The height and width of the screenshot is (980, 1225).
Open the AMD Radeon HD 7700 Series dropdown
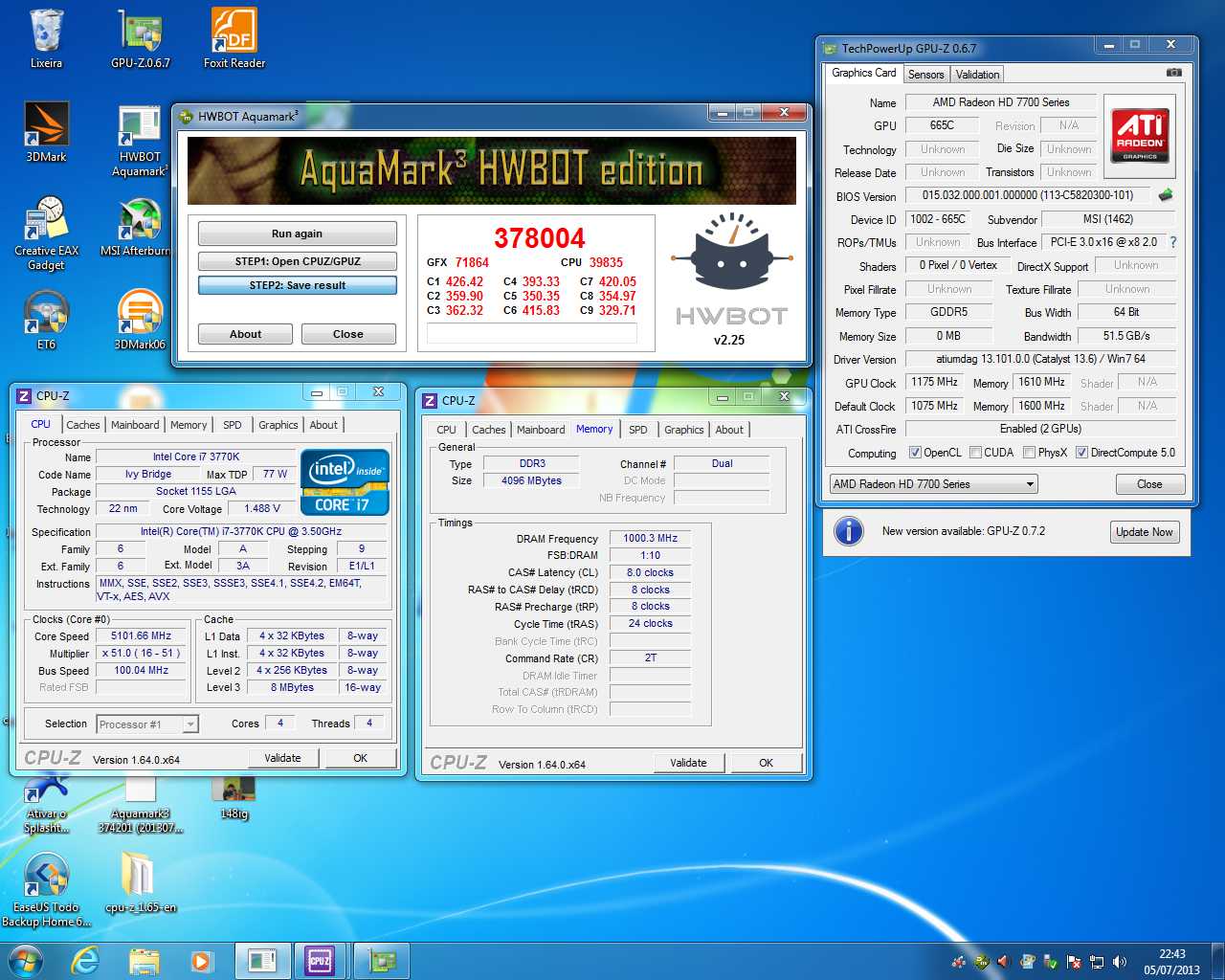933,484
